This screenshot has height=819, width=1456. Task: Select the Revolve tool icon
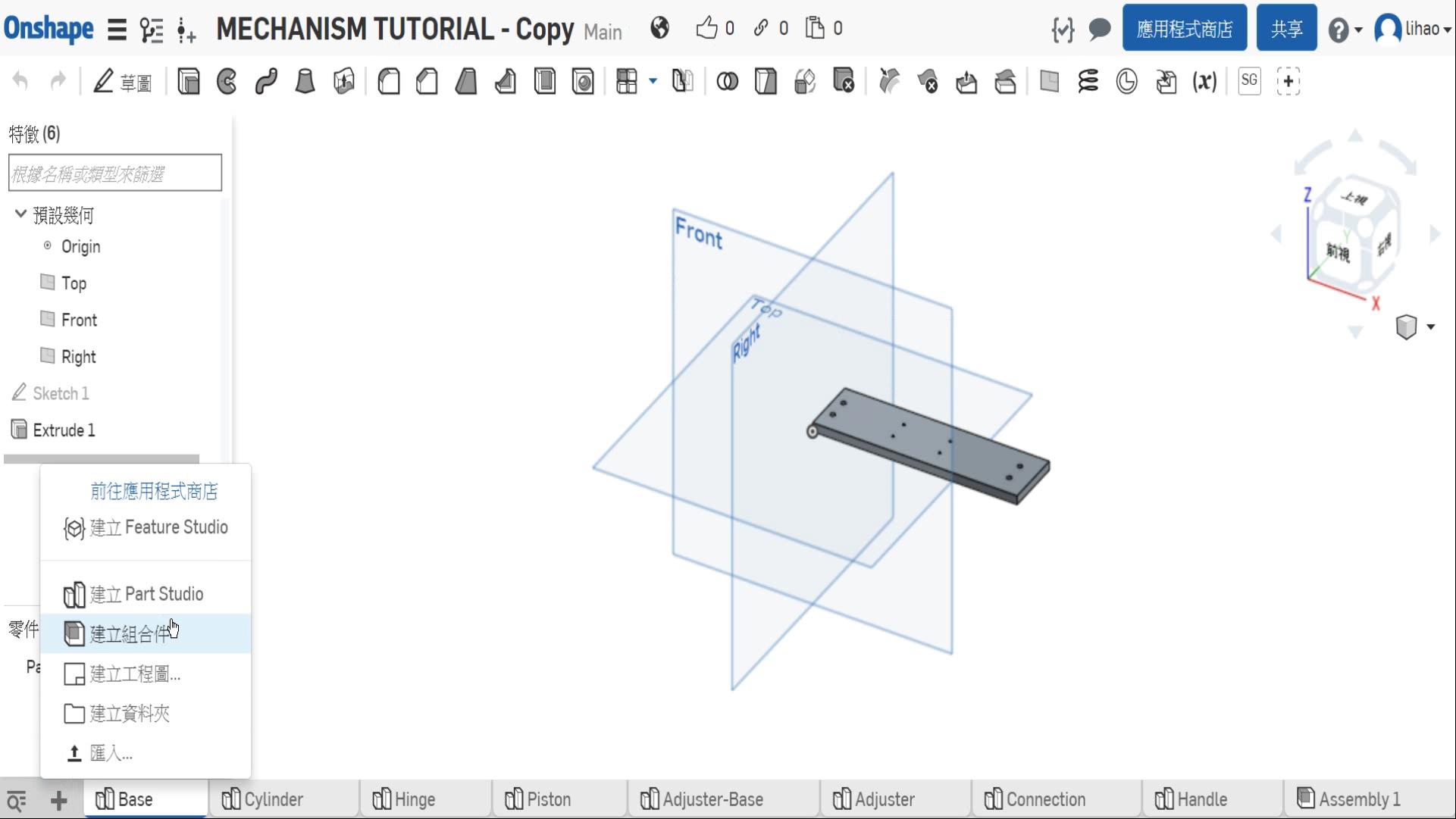pos(227,81)
